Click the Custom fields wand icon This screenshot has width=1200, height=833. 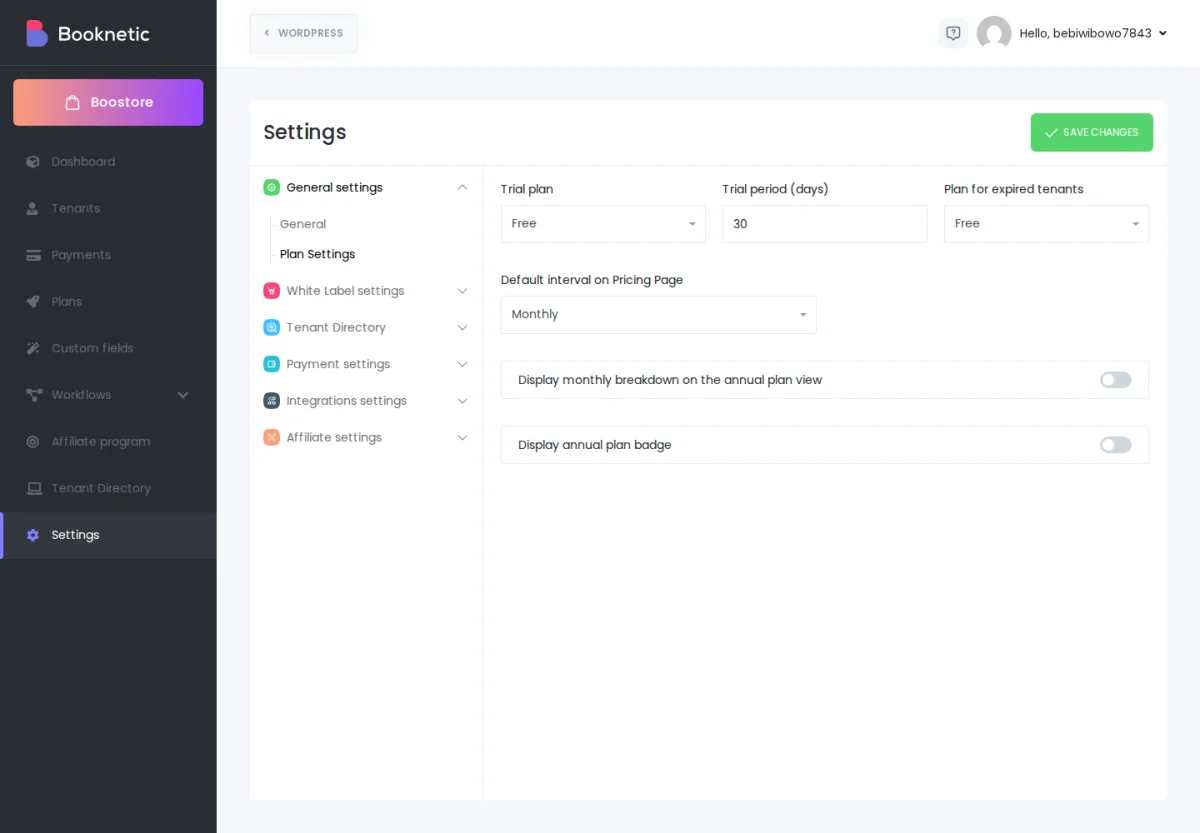[33, 348]
